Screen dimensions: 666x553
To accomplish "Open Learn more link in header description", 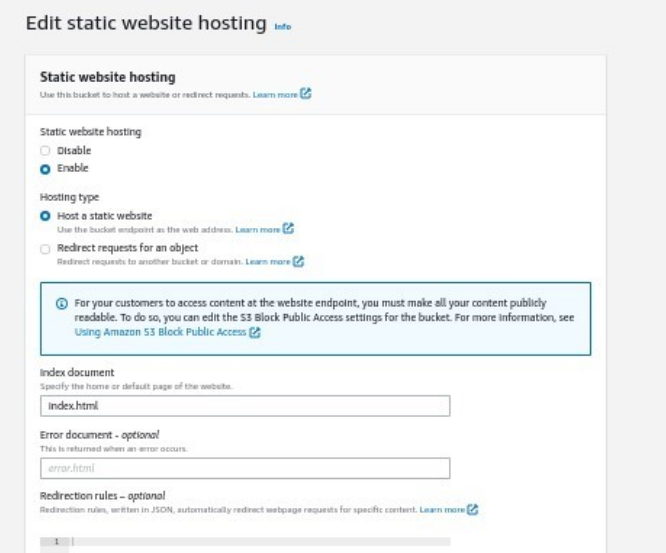I will coord(275,94).
